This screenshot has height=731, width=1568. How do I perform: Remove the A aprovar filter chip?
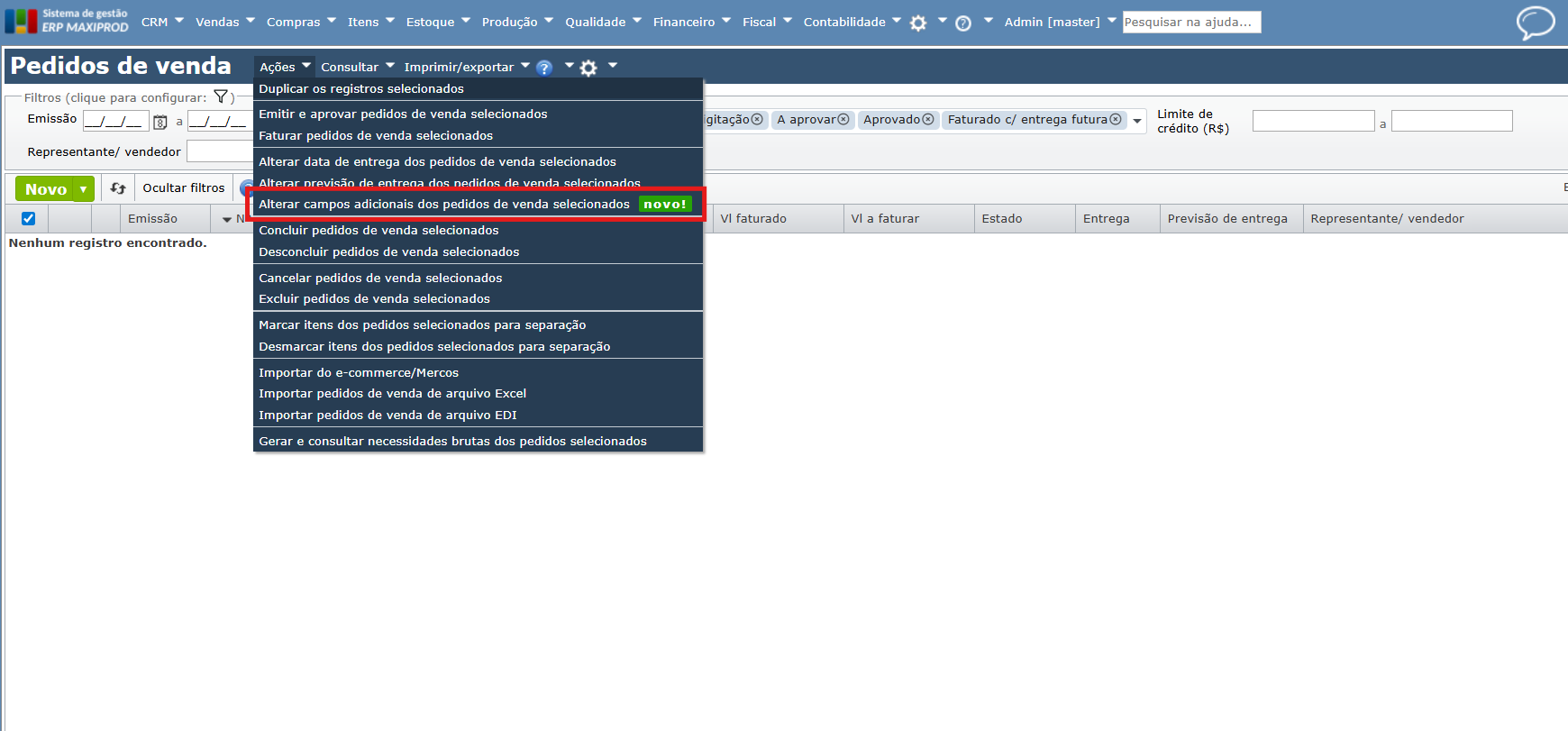click(x=843, y=120)
